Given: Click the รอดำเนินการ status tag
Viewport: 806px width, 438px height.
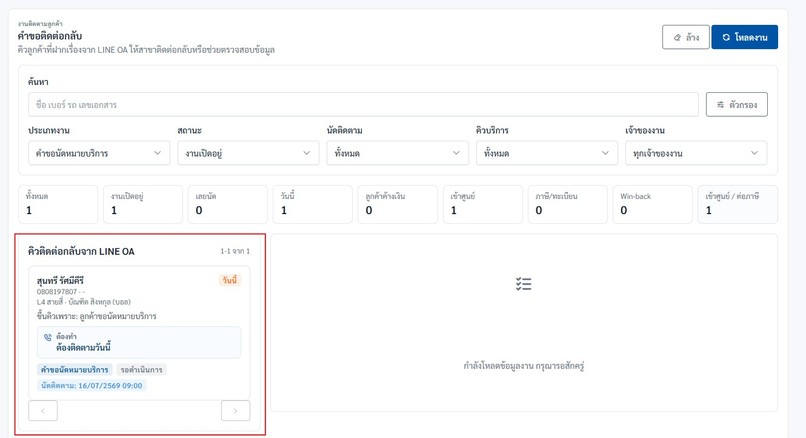Looking at the screenshot, I should (141, 370).
